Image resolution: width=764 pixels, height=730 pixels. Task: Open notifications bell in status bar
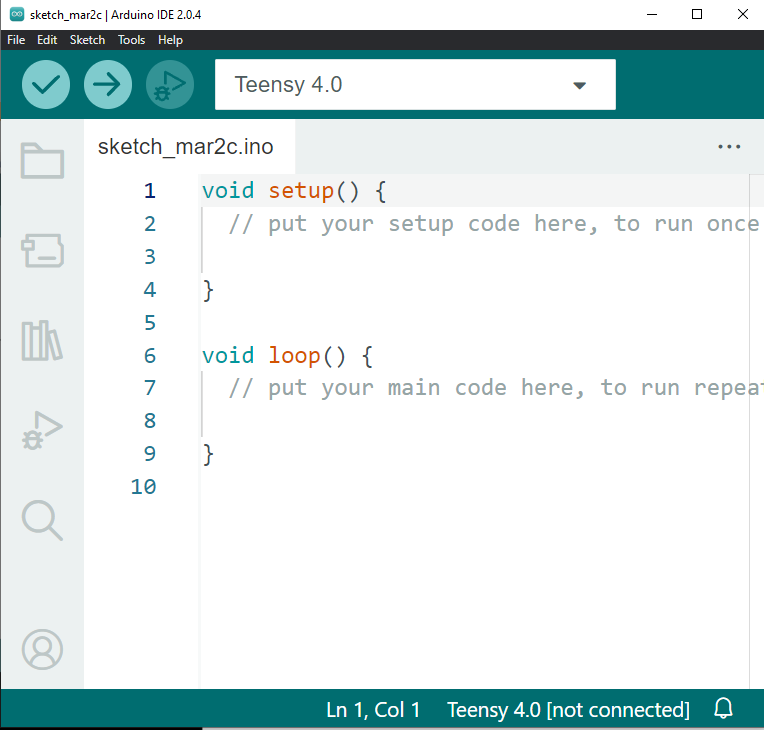[724, 709]
